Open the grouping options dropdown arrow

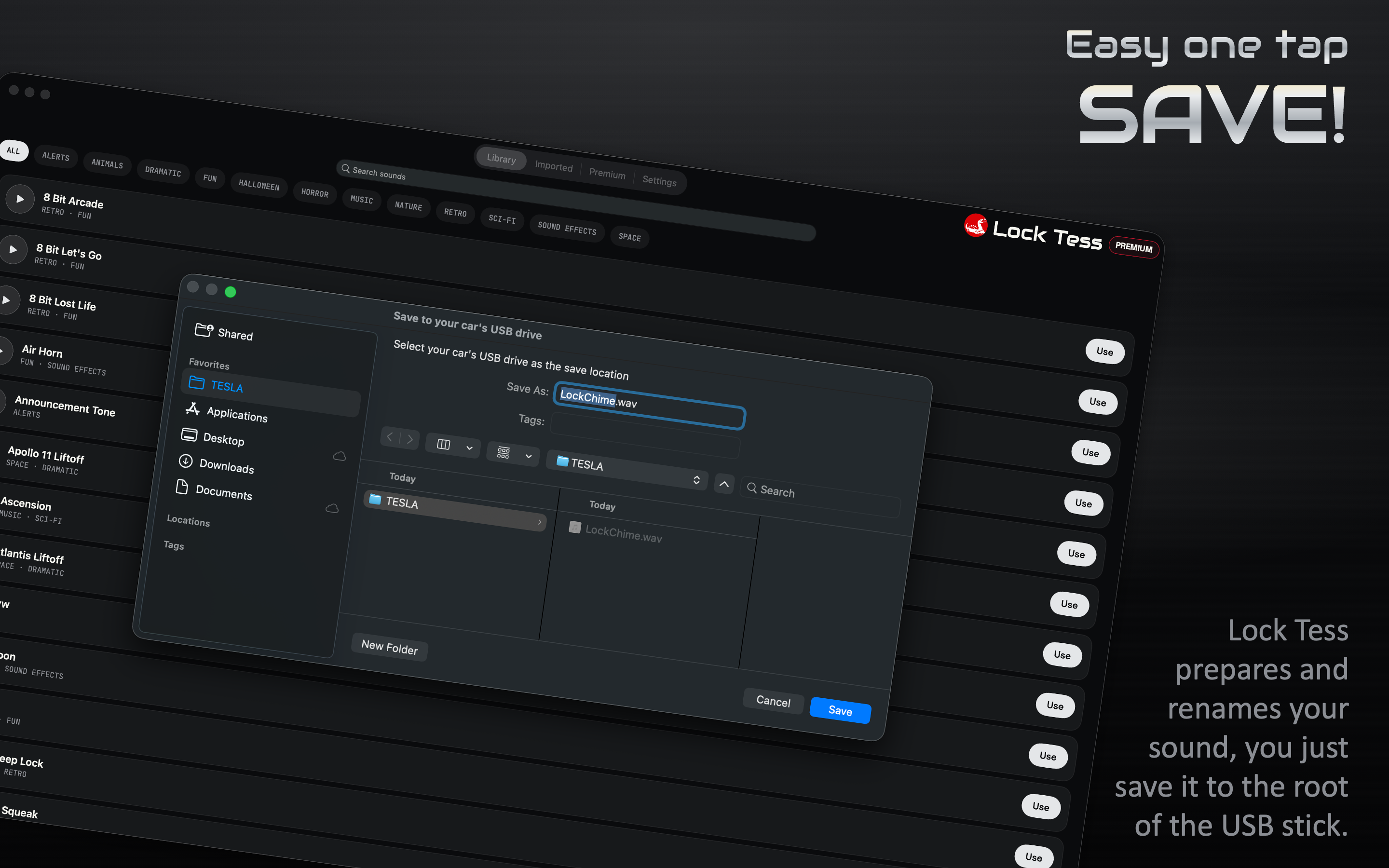[x=529, y=456]
